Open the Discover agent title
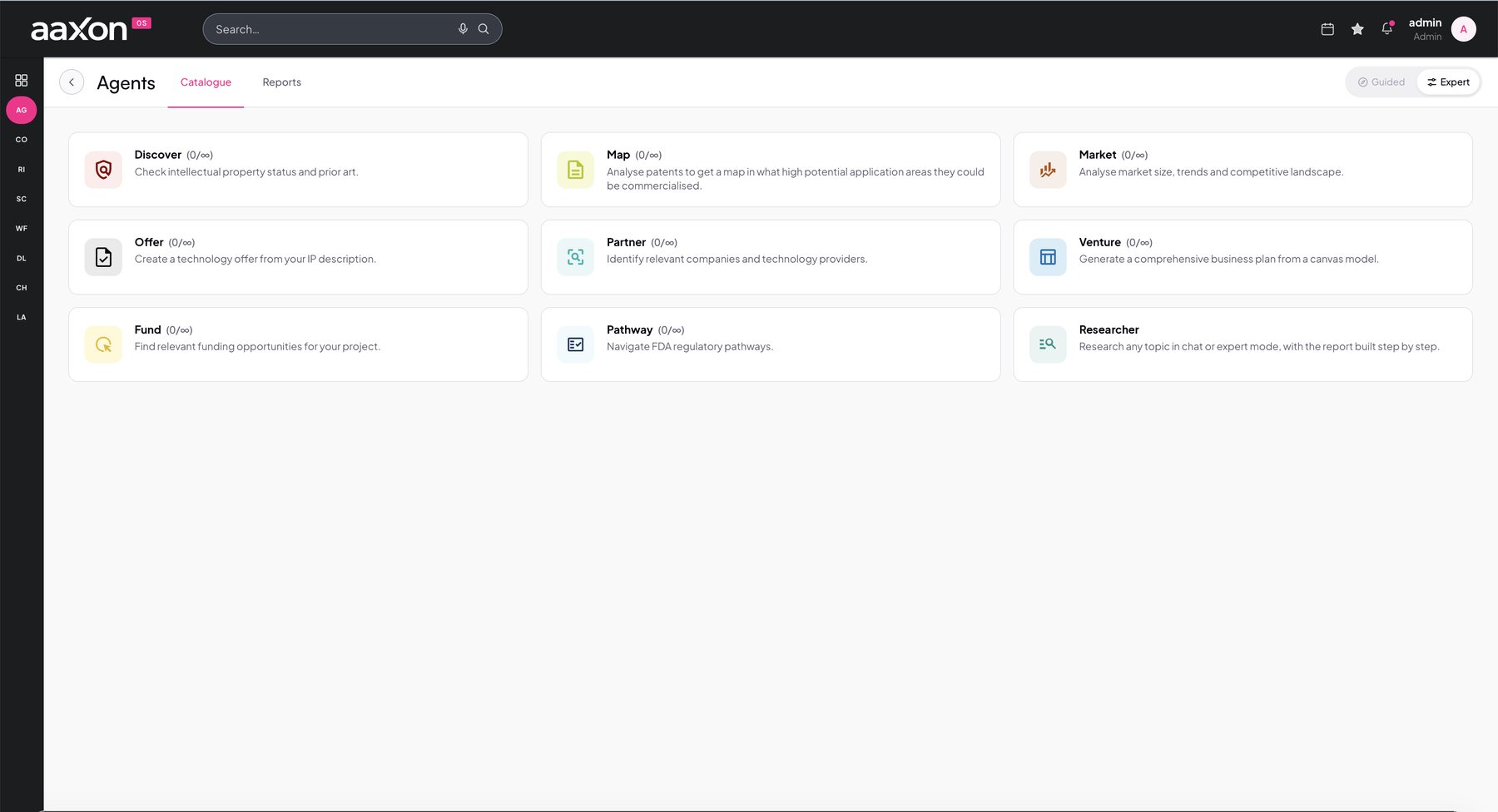The width and height of the screenshot is (1498, 812). 158,155
